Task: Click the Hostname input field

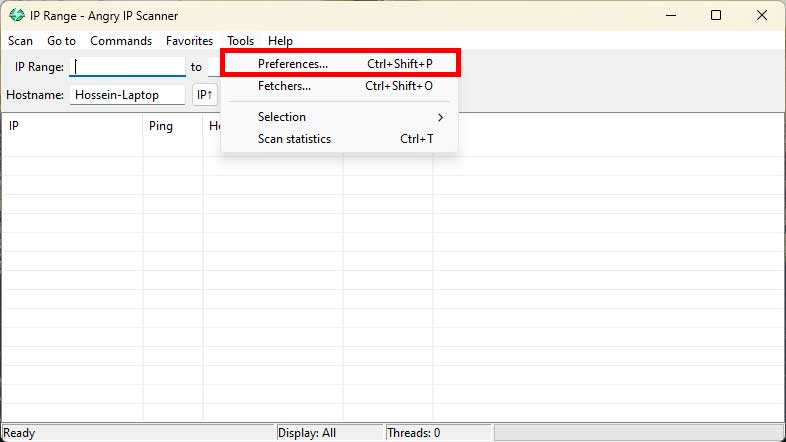Action: pos(128,95)
